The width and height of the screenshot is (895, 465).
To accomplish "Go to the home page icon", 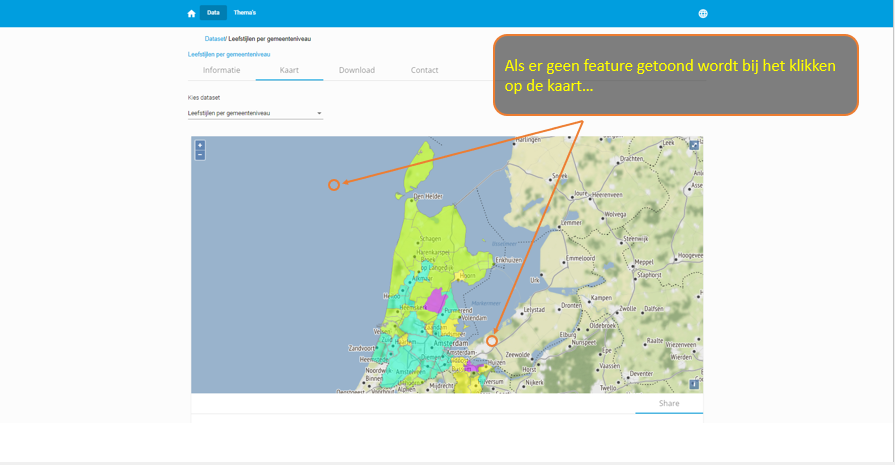I will (x=191, y=13).
